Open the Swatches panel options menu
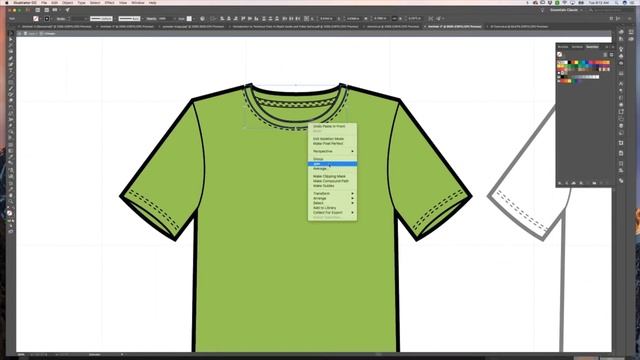 click(x=613, y=47)
